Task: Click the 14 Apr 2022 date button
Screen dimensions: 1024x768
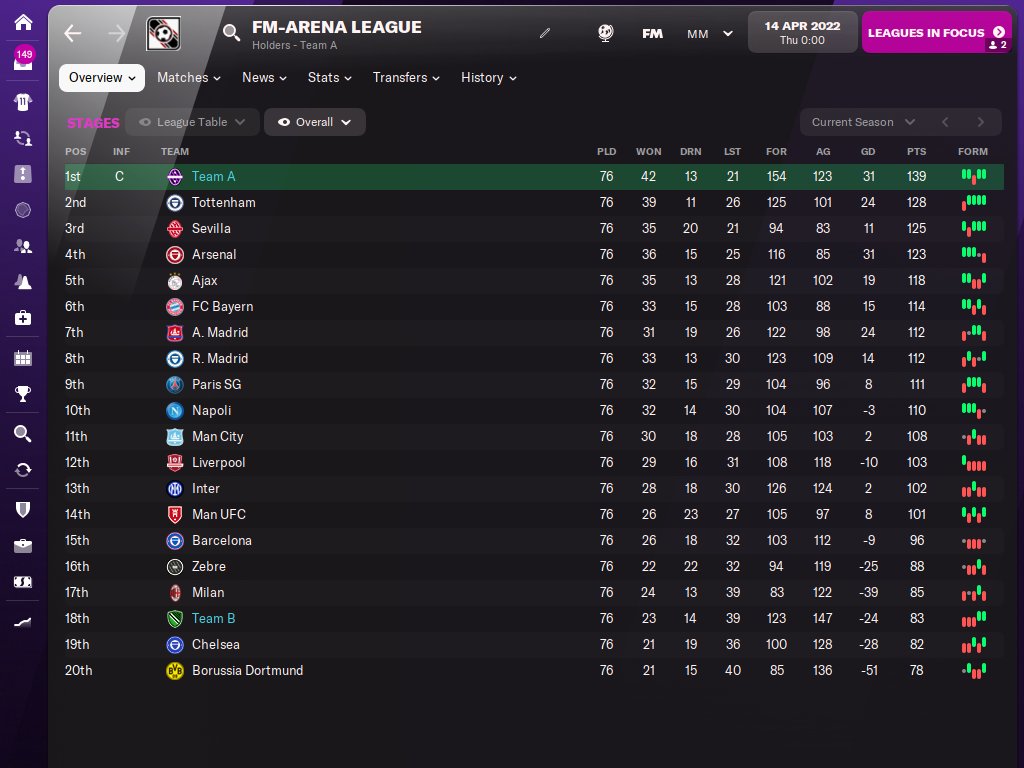Action: 801,32
